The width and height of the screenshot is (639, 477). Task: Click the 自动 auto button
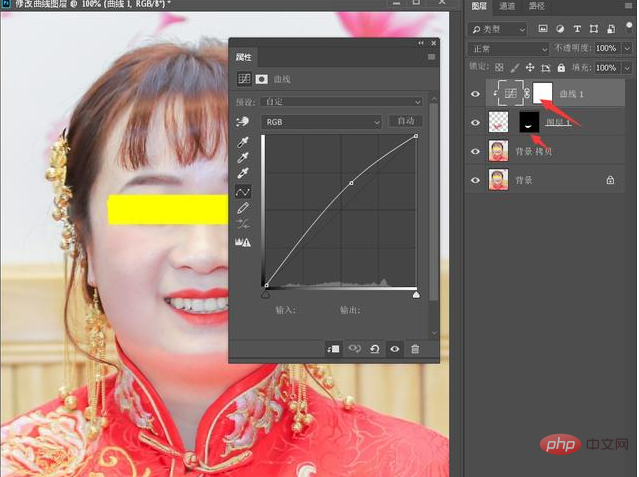pyautogui.click(x=405, y=121)
